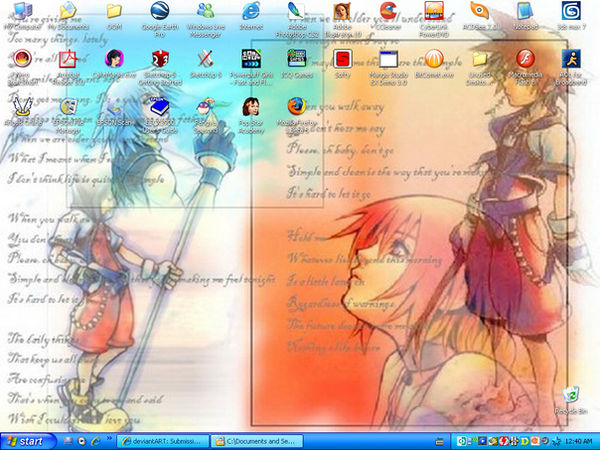Open Pop Star Academy icon
600x450 pixels.
tap(251, 115)
